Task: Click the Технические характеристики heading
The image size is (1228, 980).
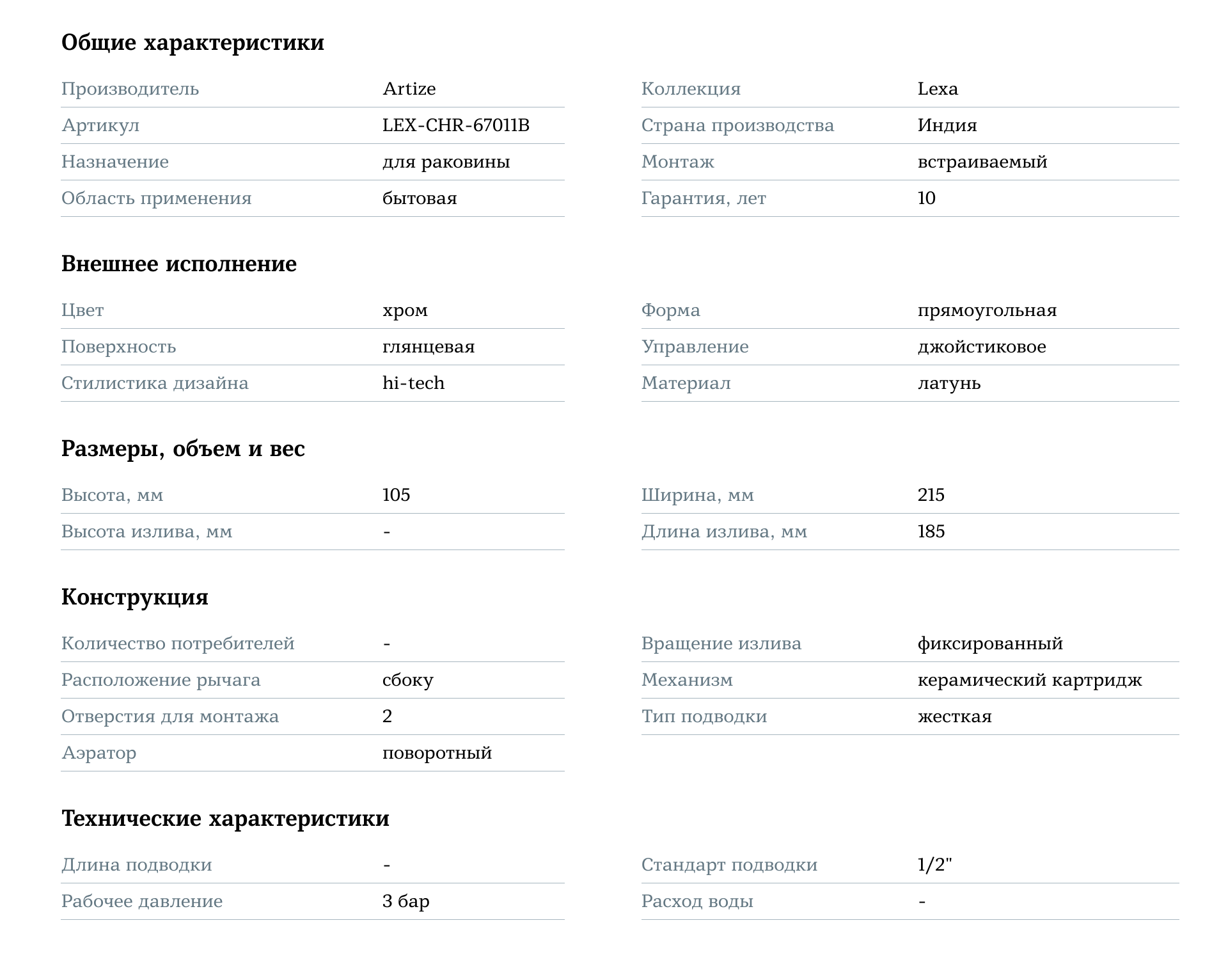Action: pyautogui.click(x=225, y=819)
